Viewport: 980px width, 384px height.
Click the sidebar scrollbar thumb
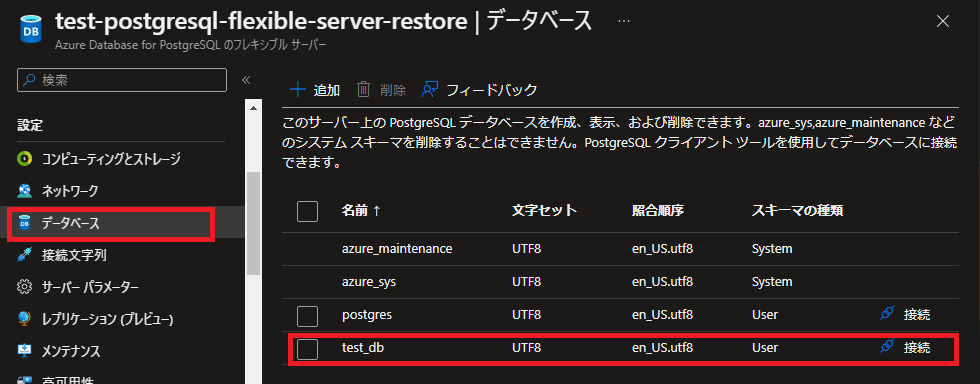253,223
